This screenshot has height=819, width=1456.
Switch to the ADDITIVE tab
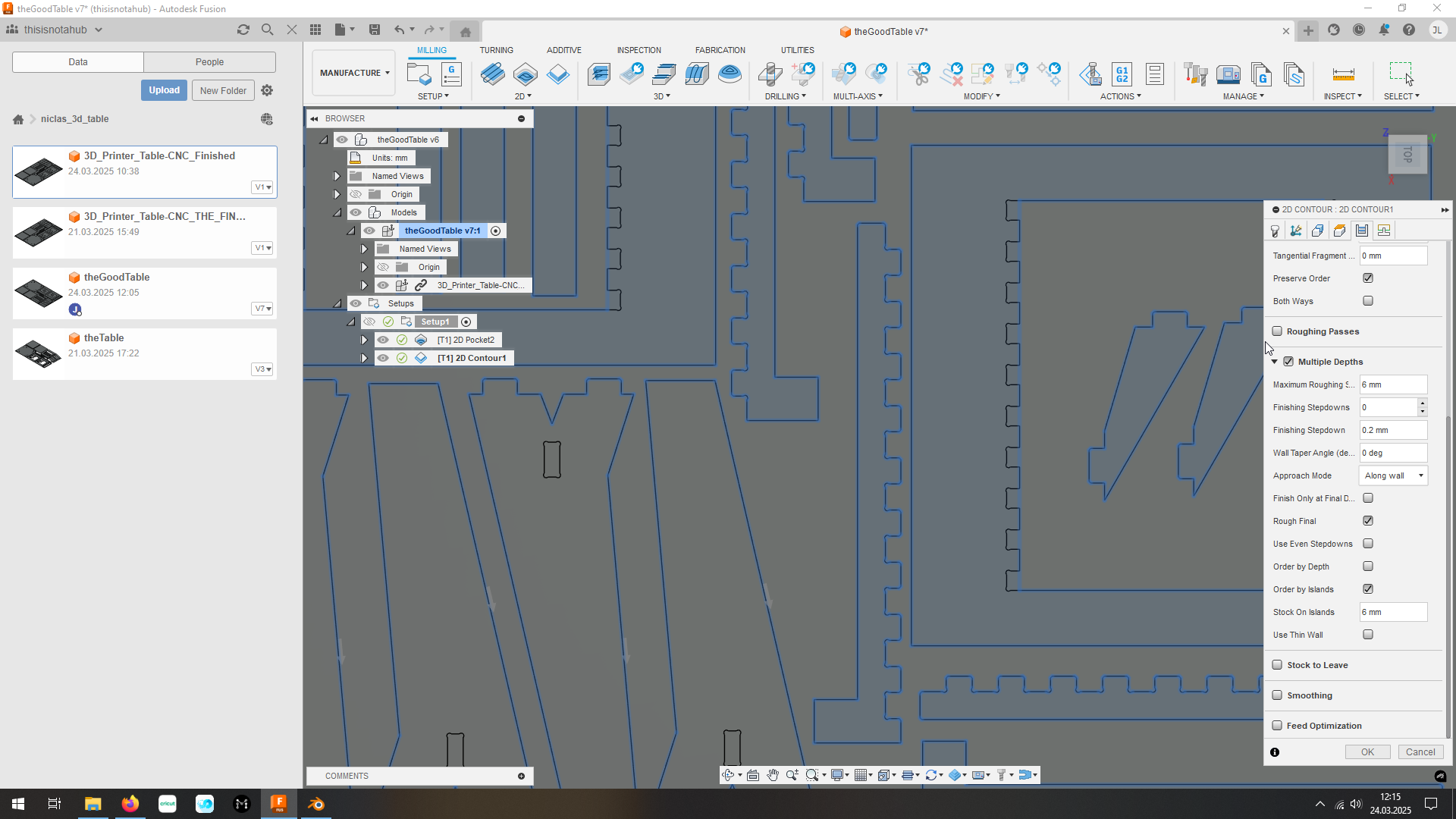(564, 50)
